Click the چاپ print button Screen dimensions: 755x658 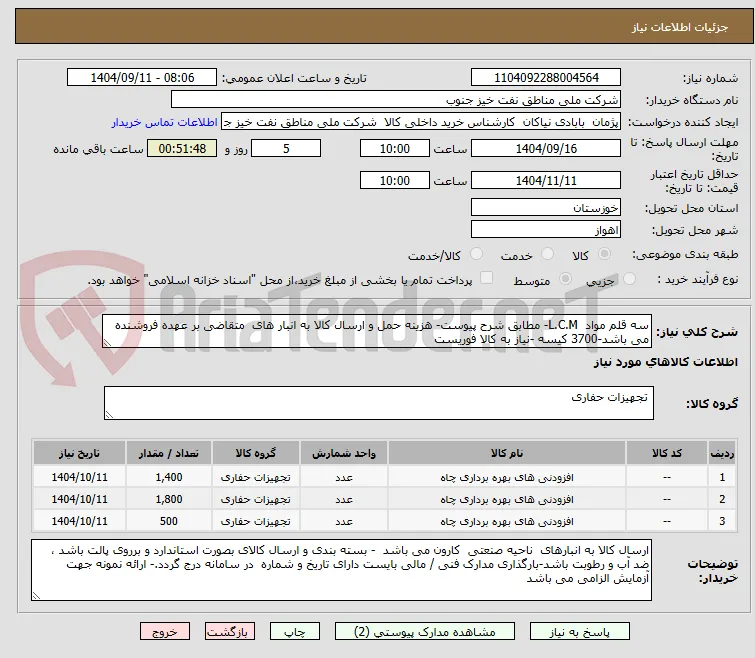point(295,632)
